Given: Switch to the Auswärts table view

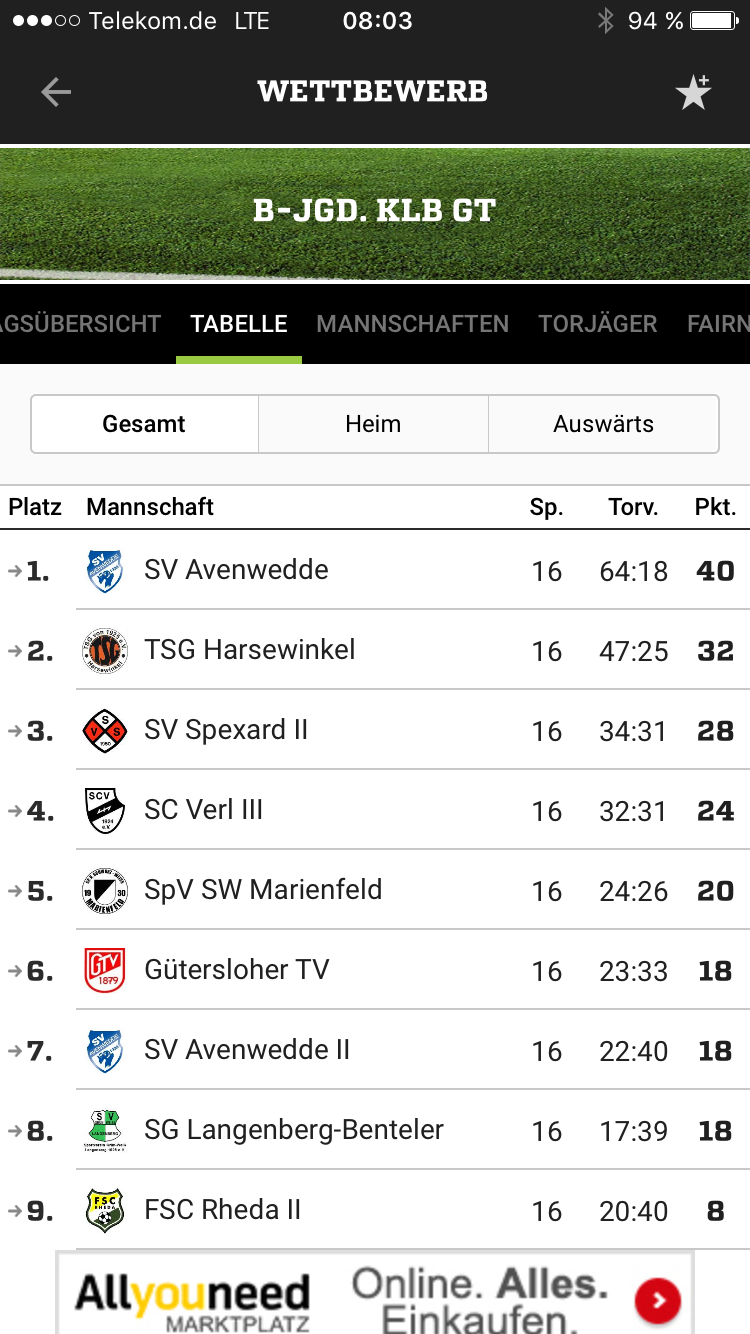Looking at the screenshot, I should [x=603, y=424].
